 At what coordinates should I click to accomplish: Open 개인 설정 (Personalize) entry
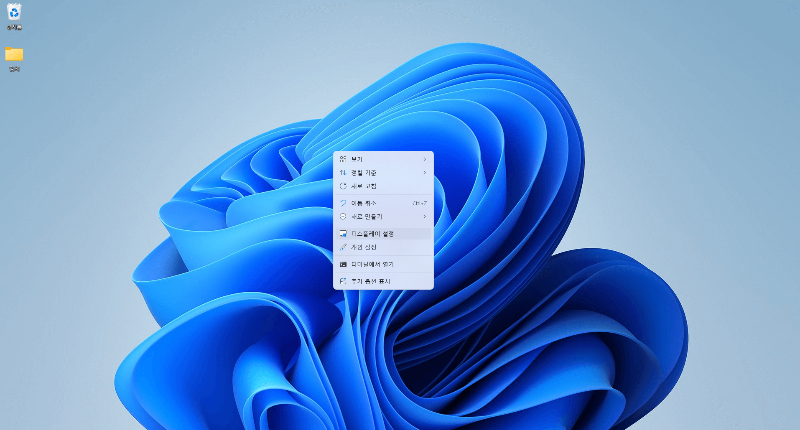pos(383,247)
